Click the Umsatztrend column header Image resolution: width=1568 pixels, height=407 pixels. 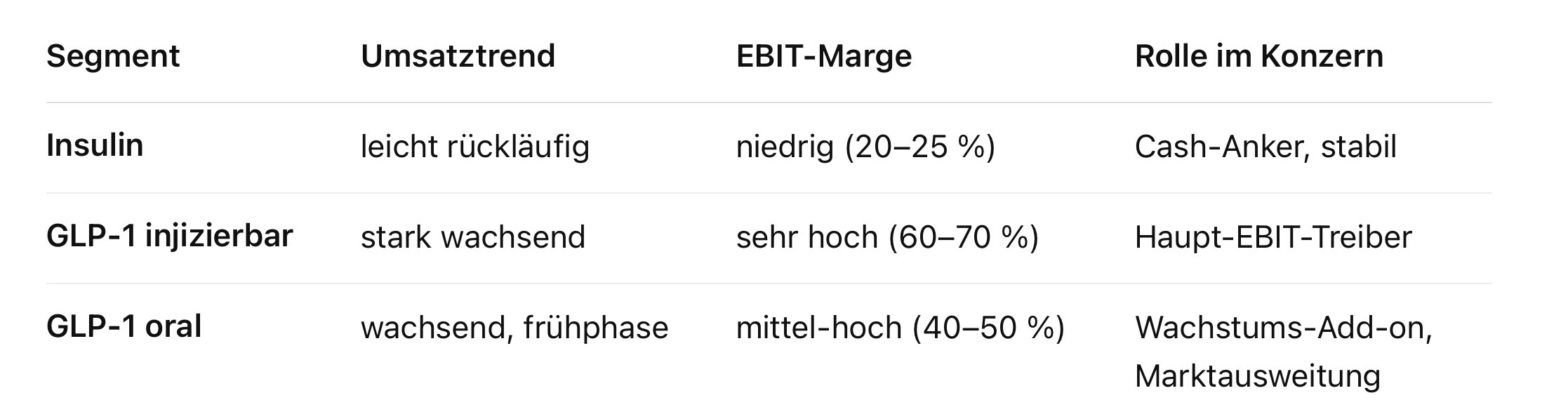[x=458, y=56]
